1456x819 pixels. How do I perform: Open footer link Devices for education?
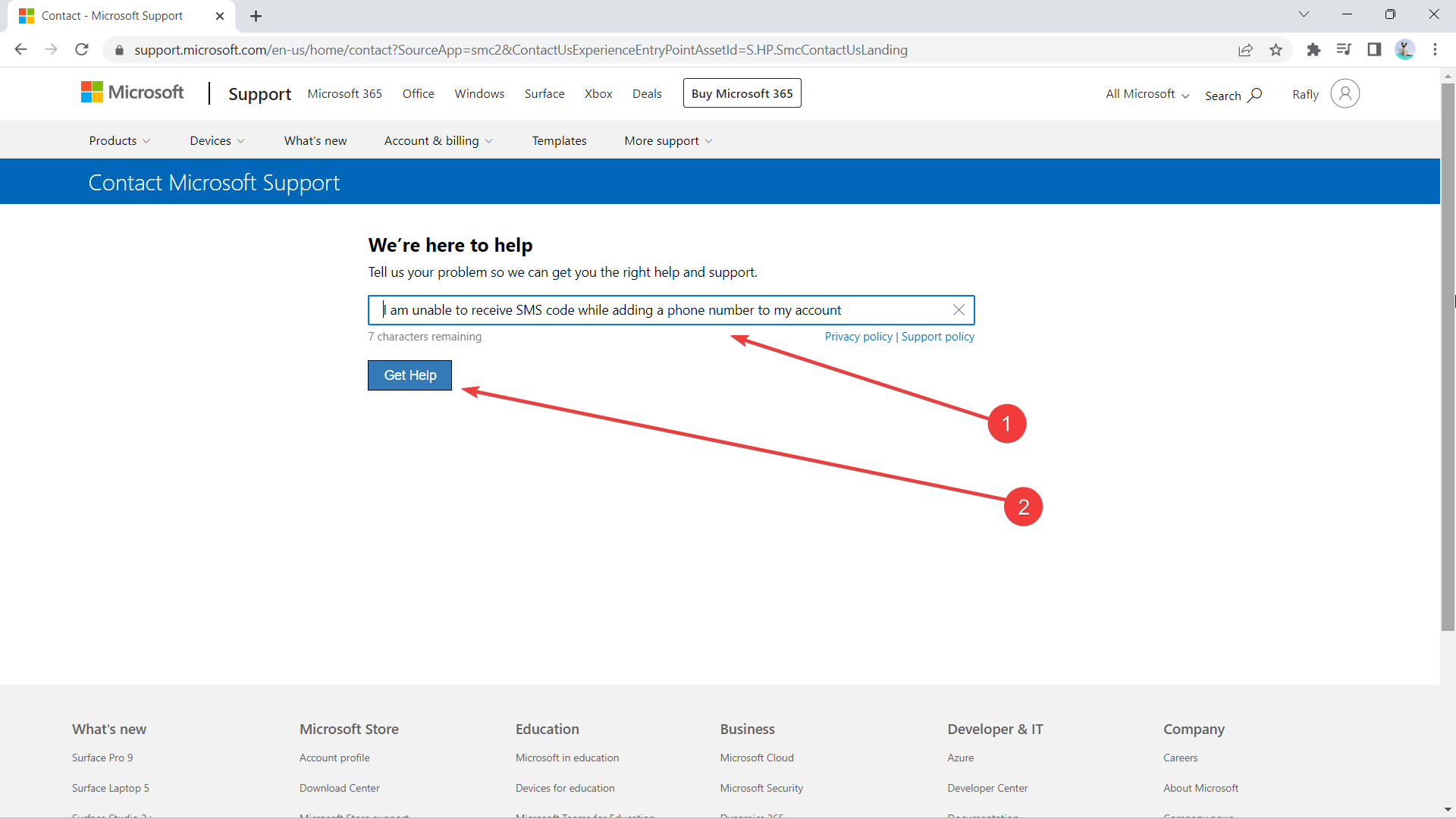(x=565, y=789)
